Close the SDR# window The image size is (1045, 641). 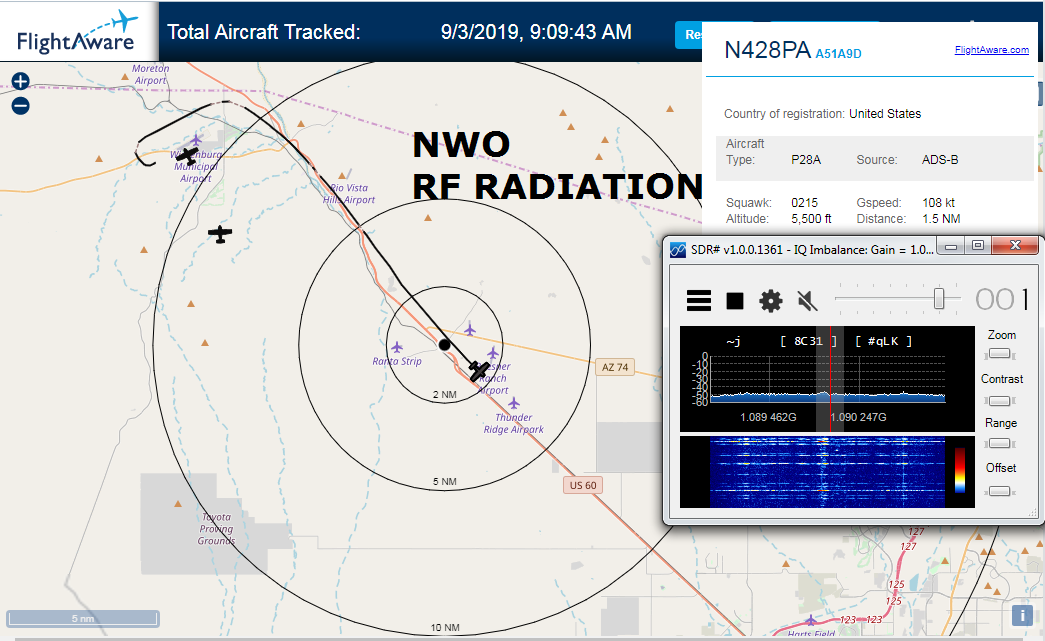[x=1015, y=246]
